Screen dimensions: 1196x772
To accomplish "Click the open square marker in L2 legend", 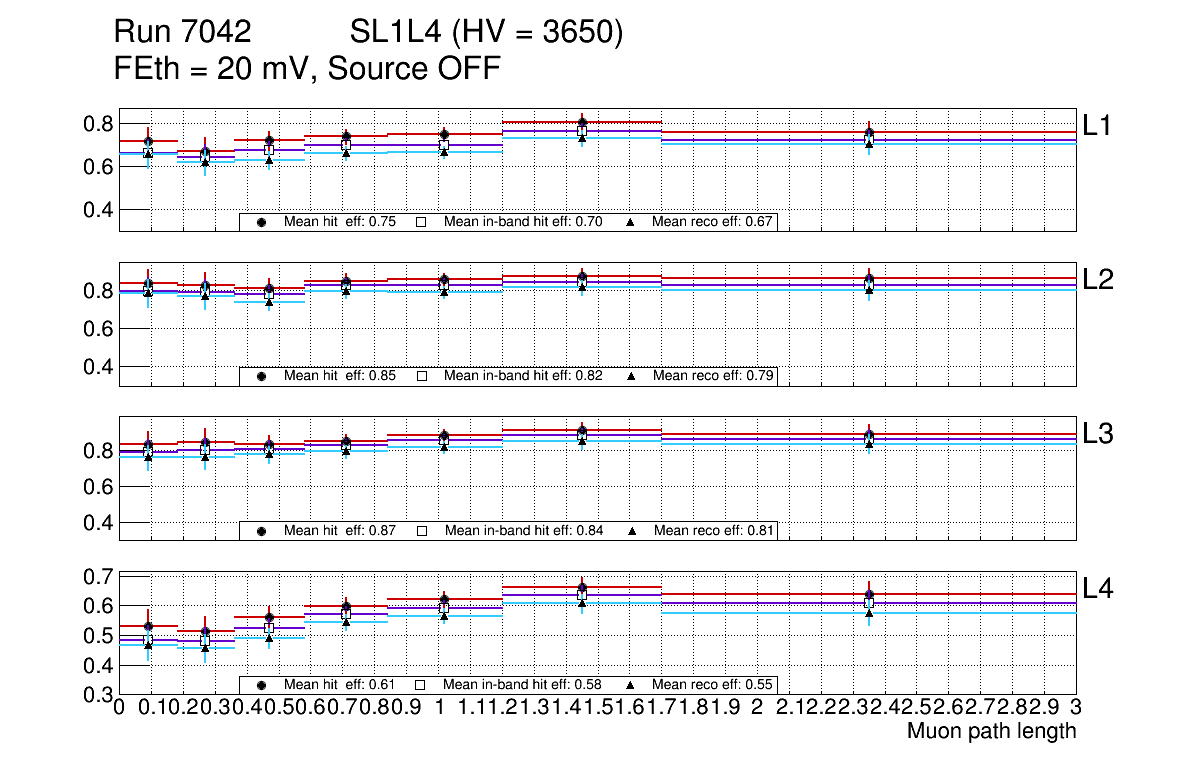I will coord(422,376).
